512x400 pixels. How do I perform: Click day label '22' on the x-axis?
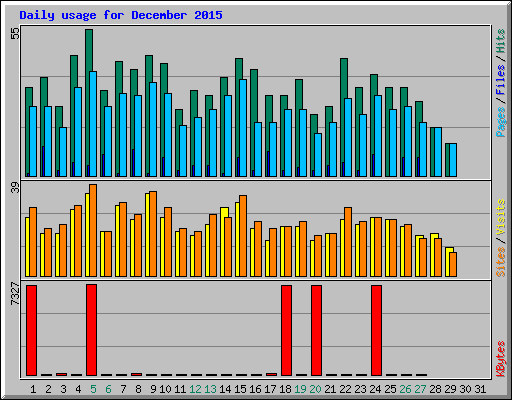coord(345,389)
